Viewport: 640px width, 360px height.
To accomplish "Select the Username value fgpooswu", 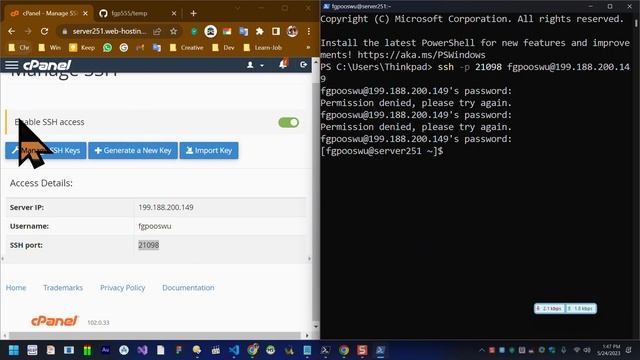I will [x=155, y=226].
